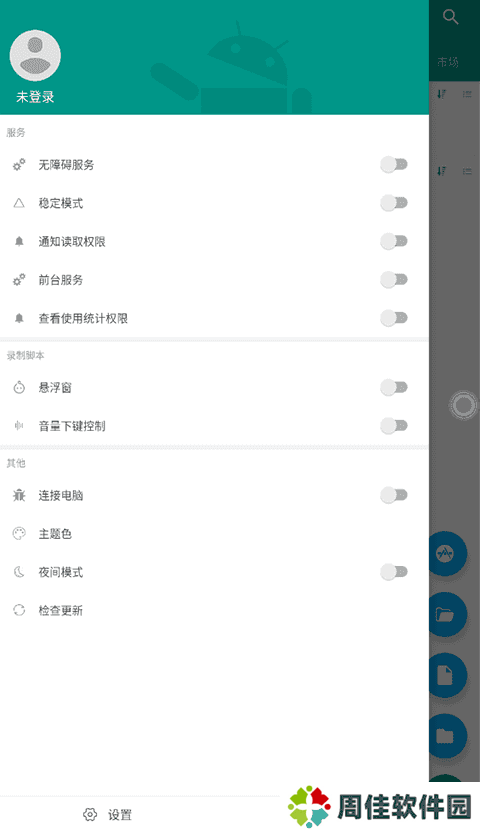The image size is (480, 832).
Task: Select the 主题色 menu item
Action: [214, 534]
